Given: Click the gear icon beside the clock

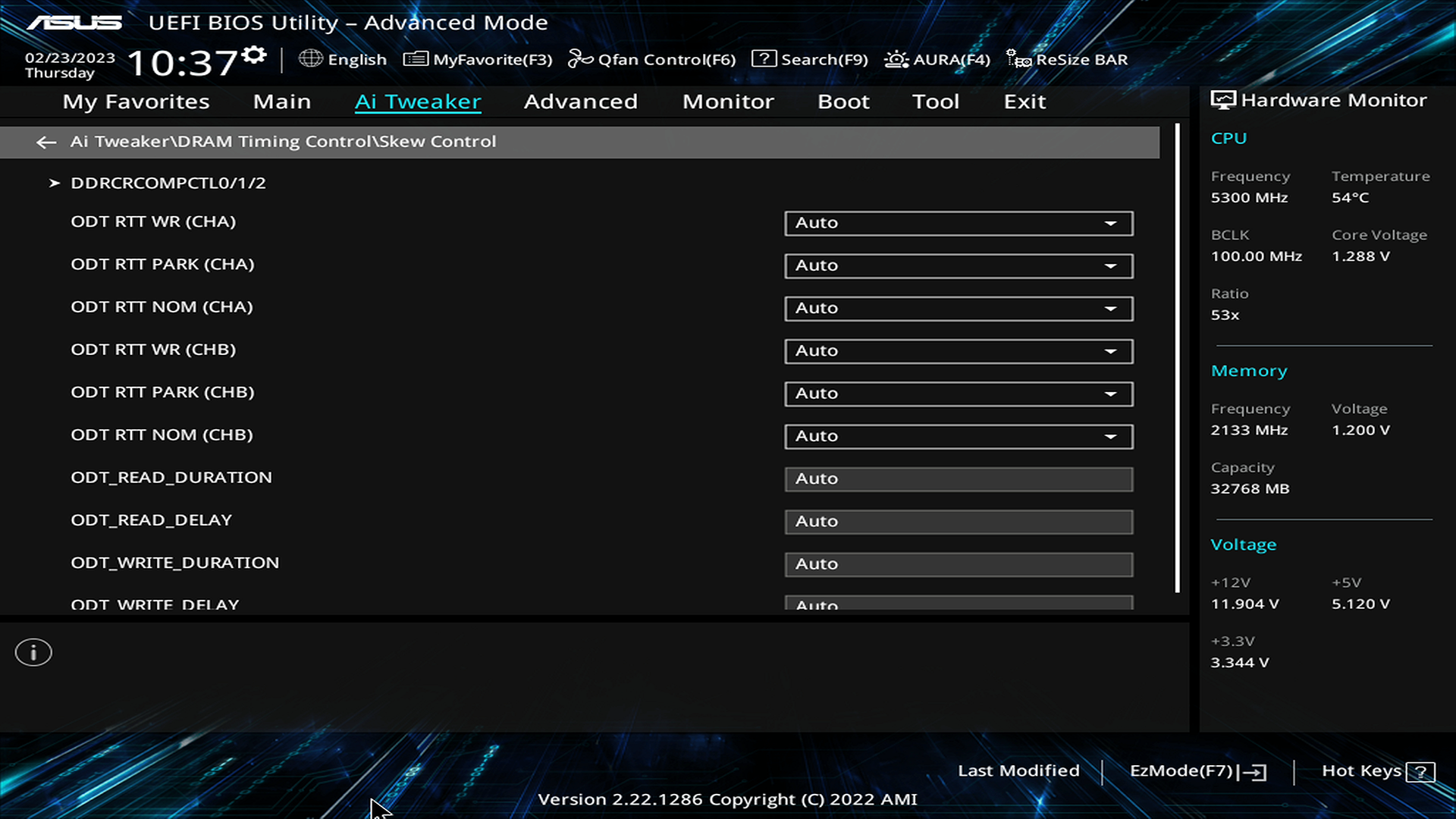Looking at the screenshot, I should 255,55.
